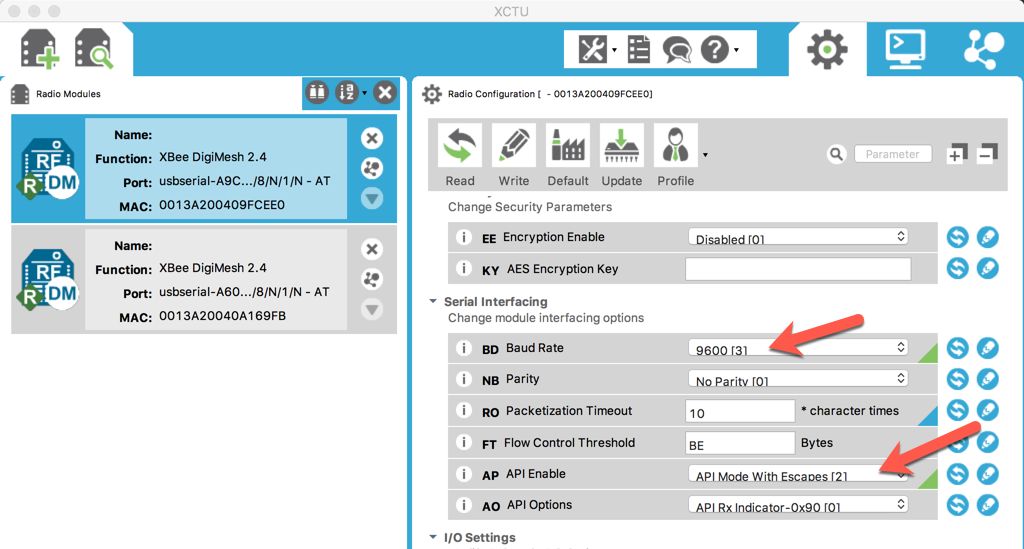Write the API Options parameter
Screen dimensions: 1024x549
[x=987, y=505]
